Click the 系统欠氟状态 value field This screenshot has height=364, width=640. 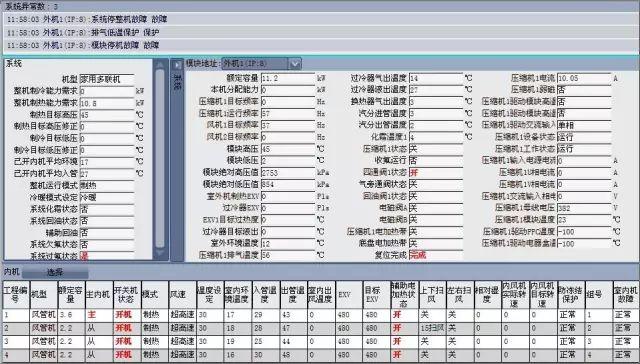107,244
